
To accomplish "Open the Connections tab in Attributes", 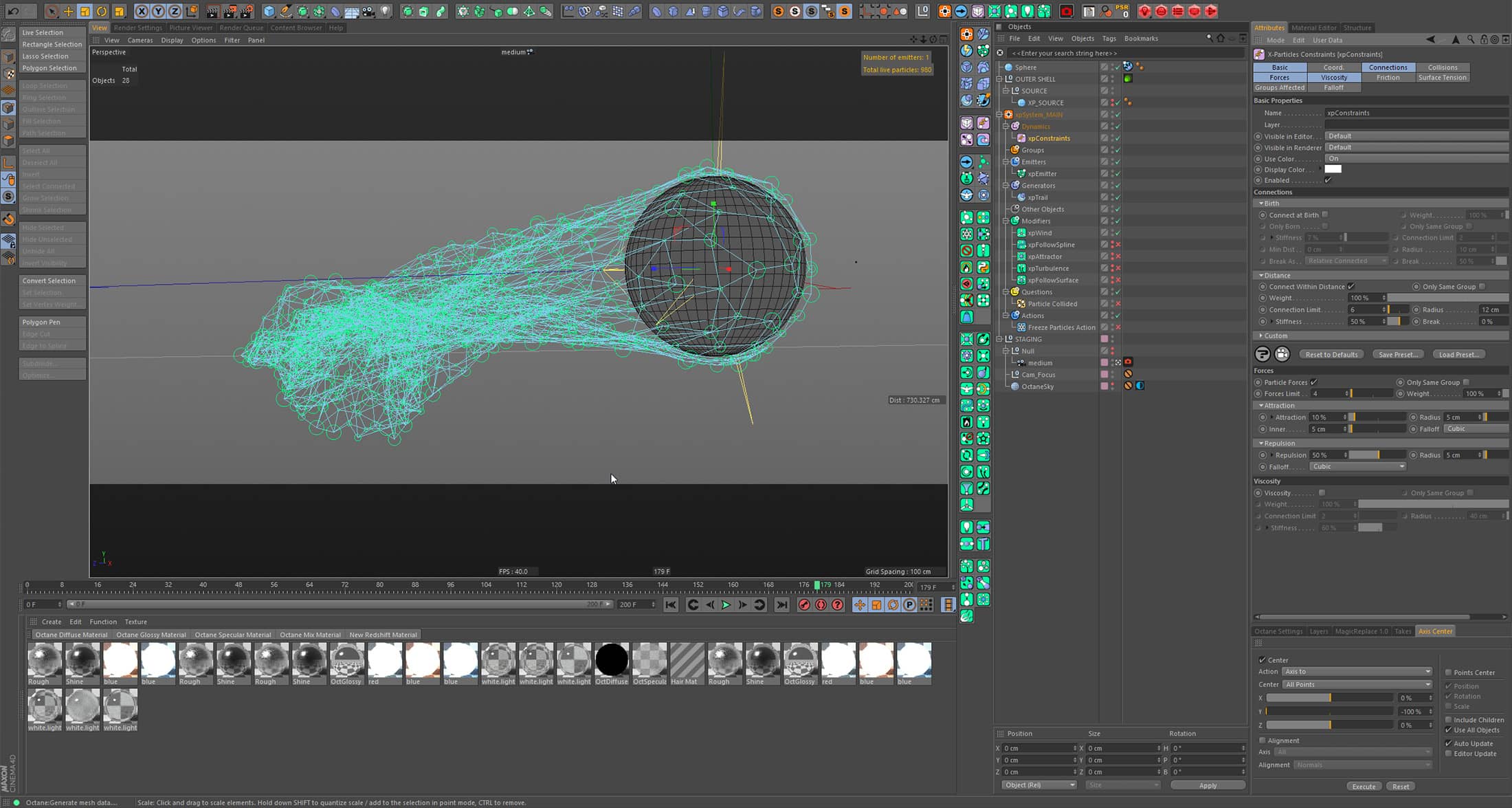I will (x=1388, y=67).
